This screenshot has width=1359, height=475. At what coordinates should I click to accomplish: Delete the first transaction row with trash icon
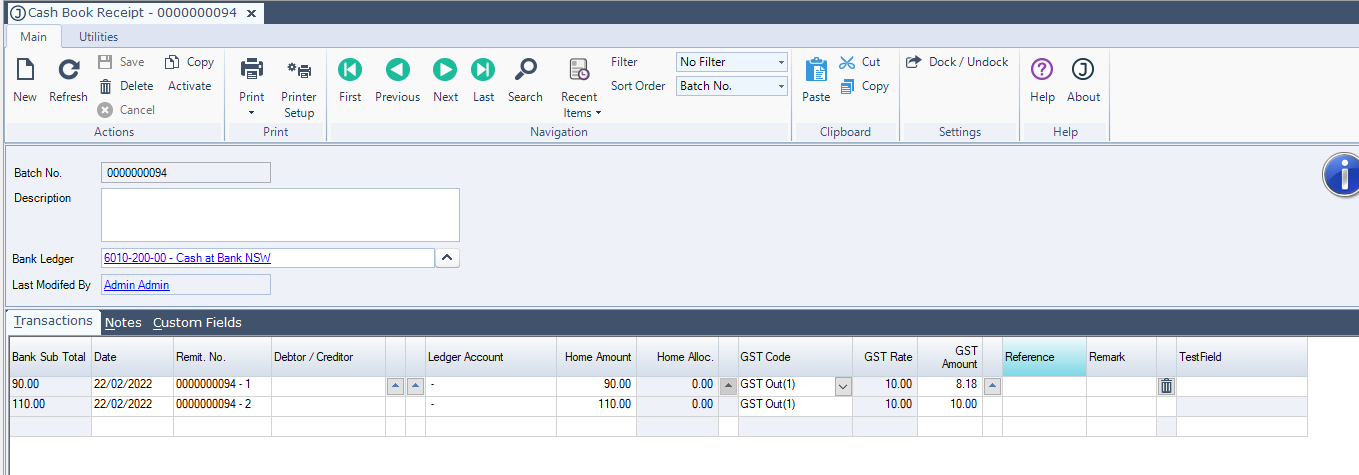(1166, 386)
